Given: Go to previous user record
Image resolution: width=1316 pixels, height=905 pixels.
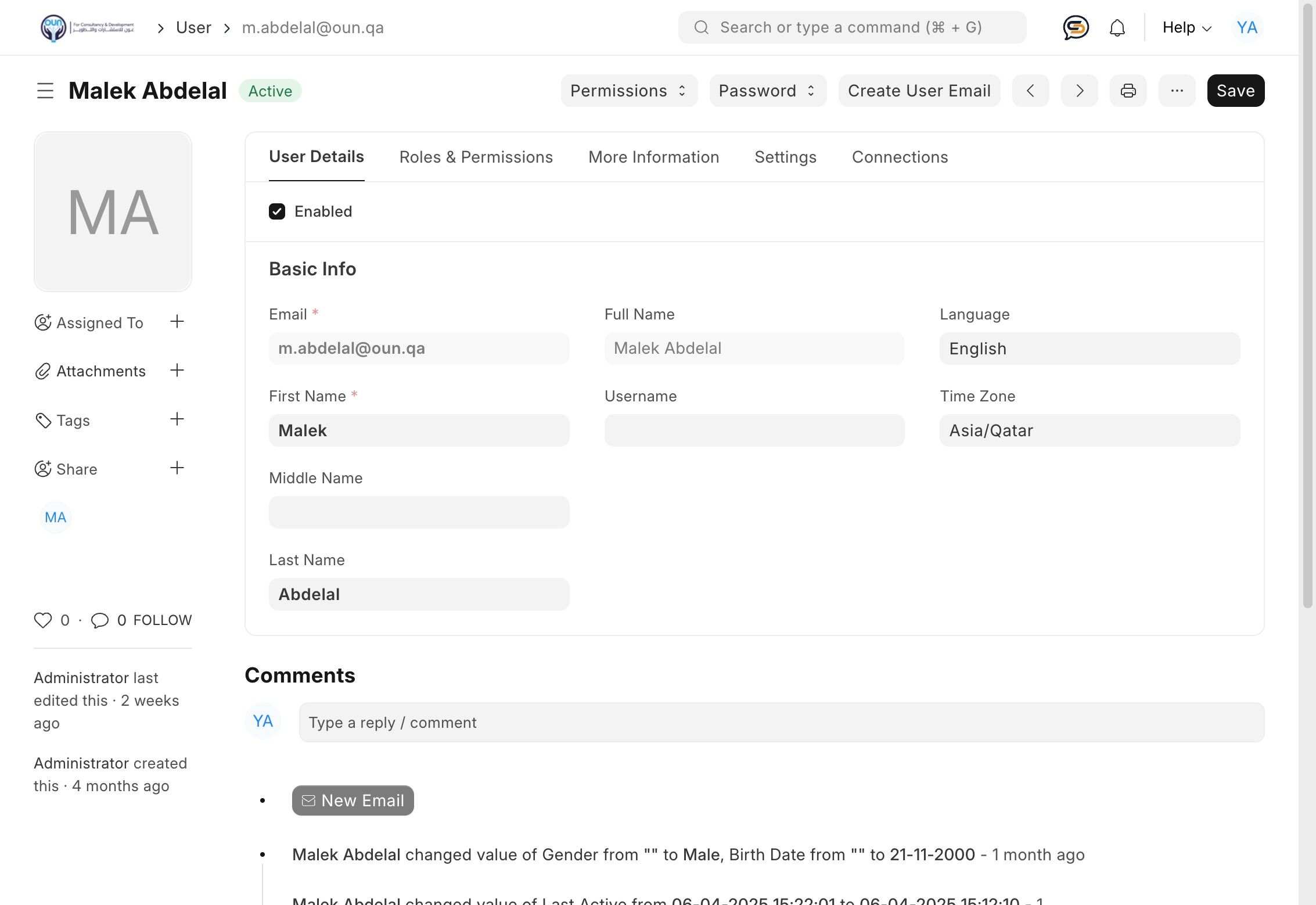Looking at the screenshot, I should pos(1030,91).
